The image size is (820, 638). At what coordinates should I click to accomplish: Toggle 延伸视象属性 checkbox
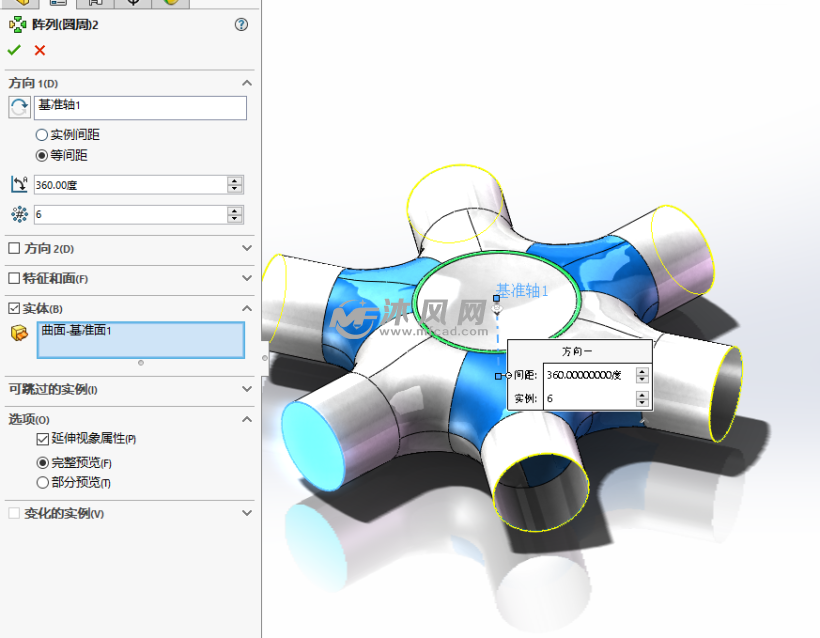[42, 439]
